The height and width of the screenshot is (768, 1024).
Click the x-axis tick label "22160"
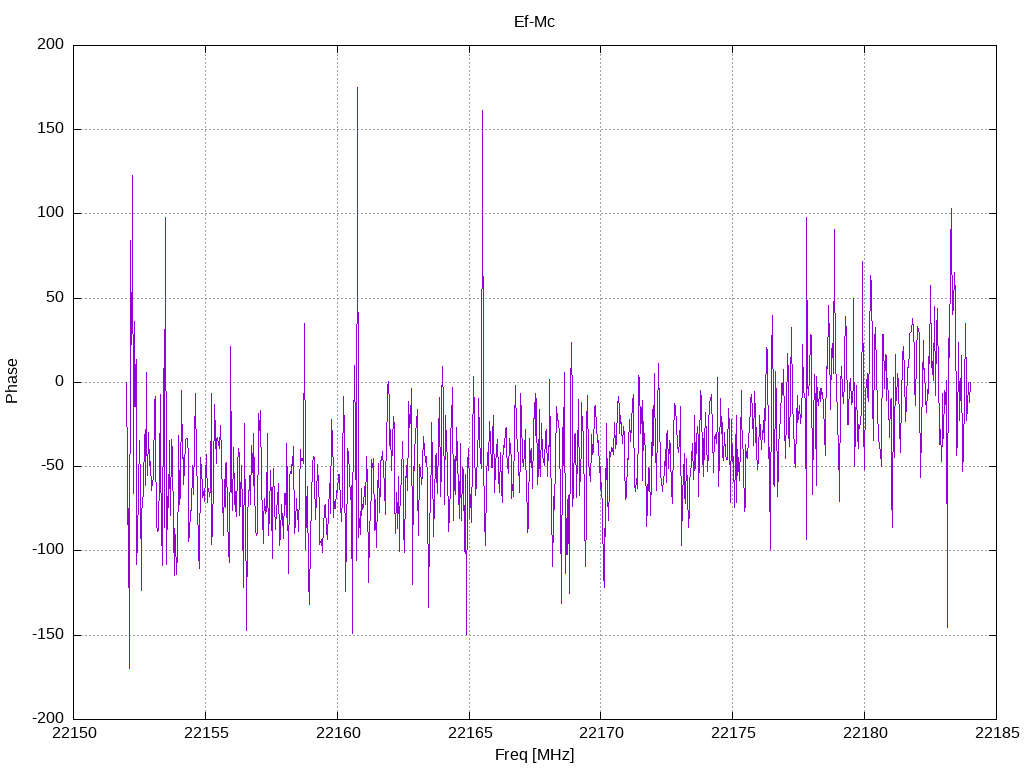pyautogui.click(x=338, y=733)
